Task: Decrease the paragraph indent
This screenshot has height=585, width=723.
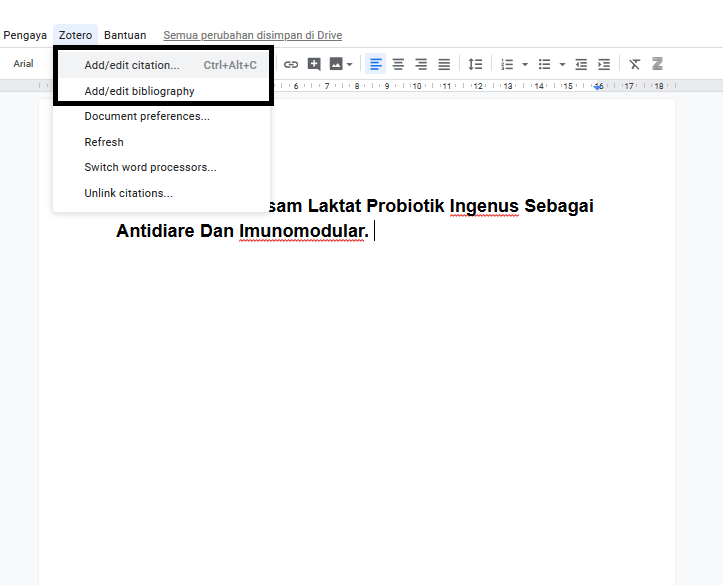Action: (581, 64)
